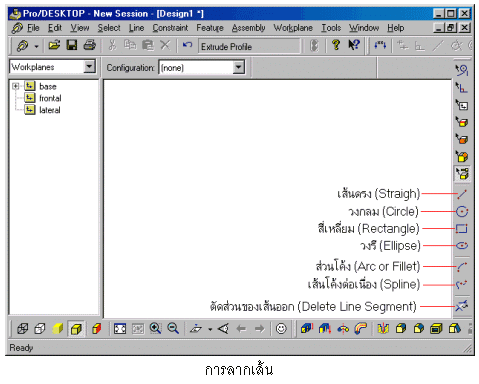This screenshot has width=479, height=384.
Task: Activate the Arc or Fillet tool
Action: (x=462, y=266)
